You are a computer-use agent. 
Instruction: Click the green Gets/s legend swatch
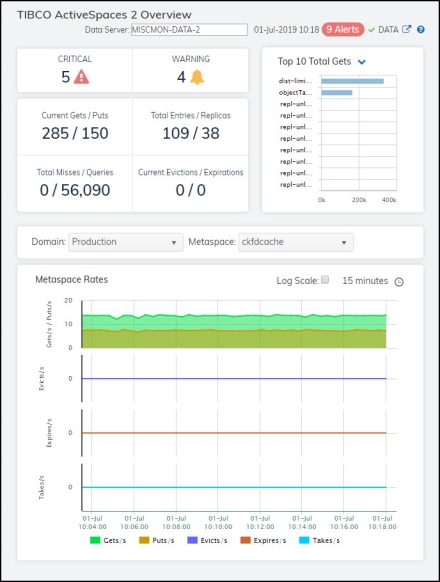(95, 540)
